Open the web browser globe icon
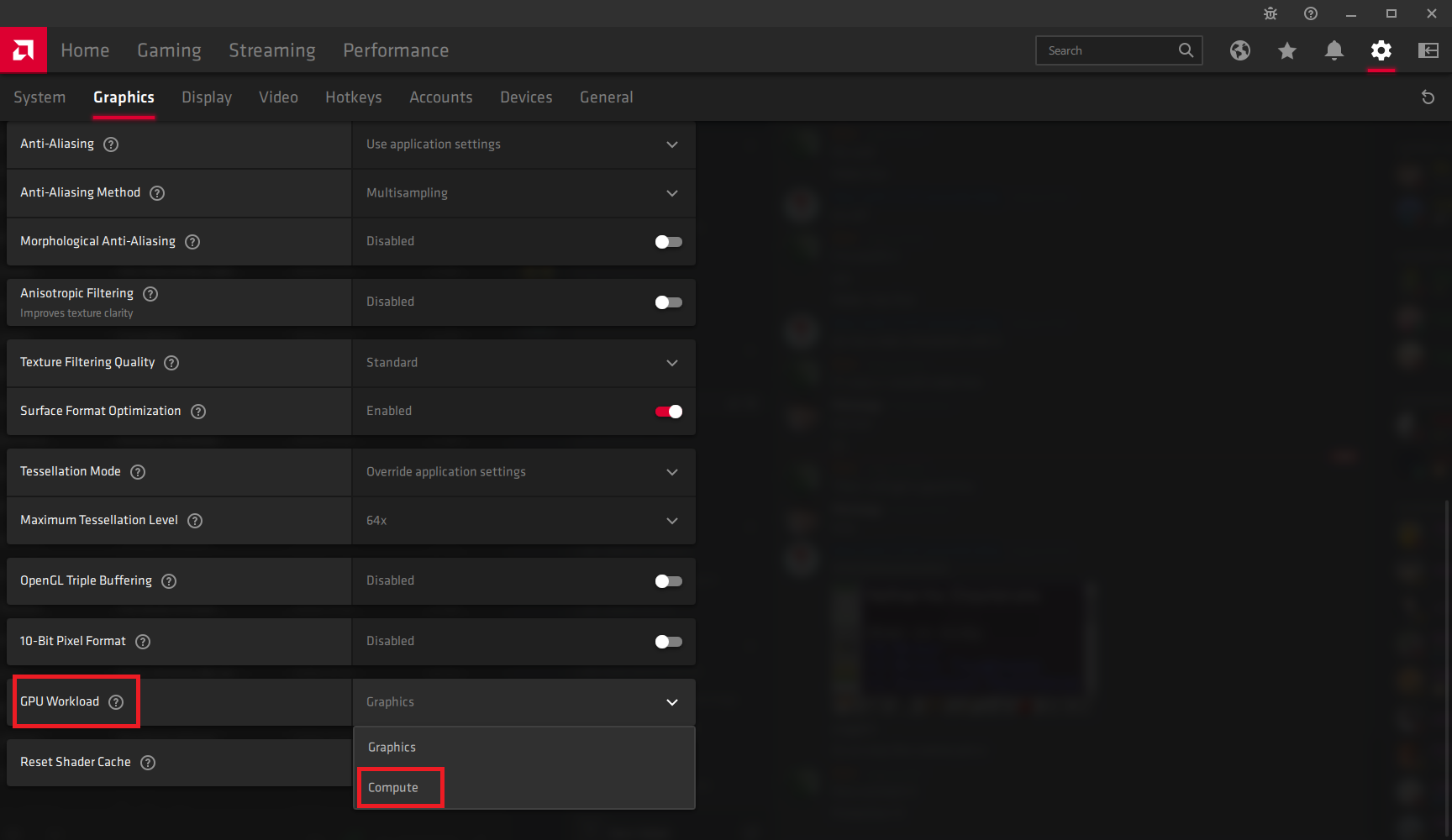This screenshot has height=840, width=1452. click(1240, 50)
